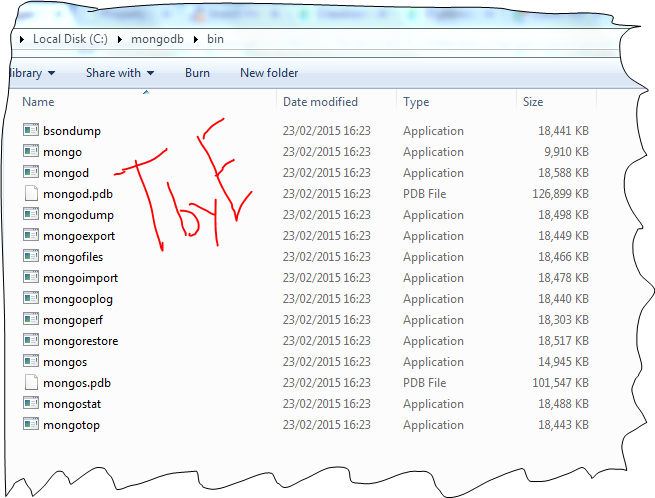Select the file name mongod
This screenshot has width=655, height=498.
66,173
